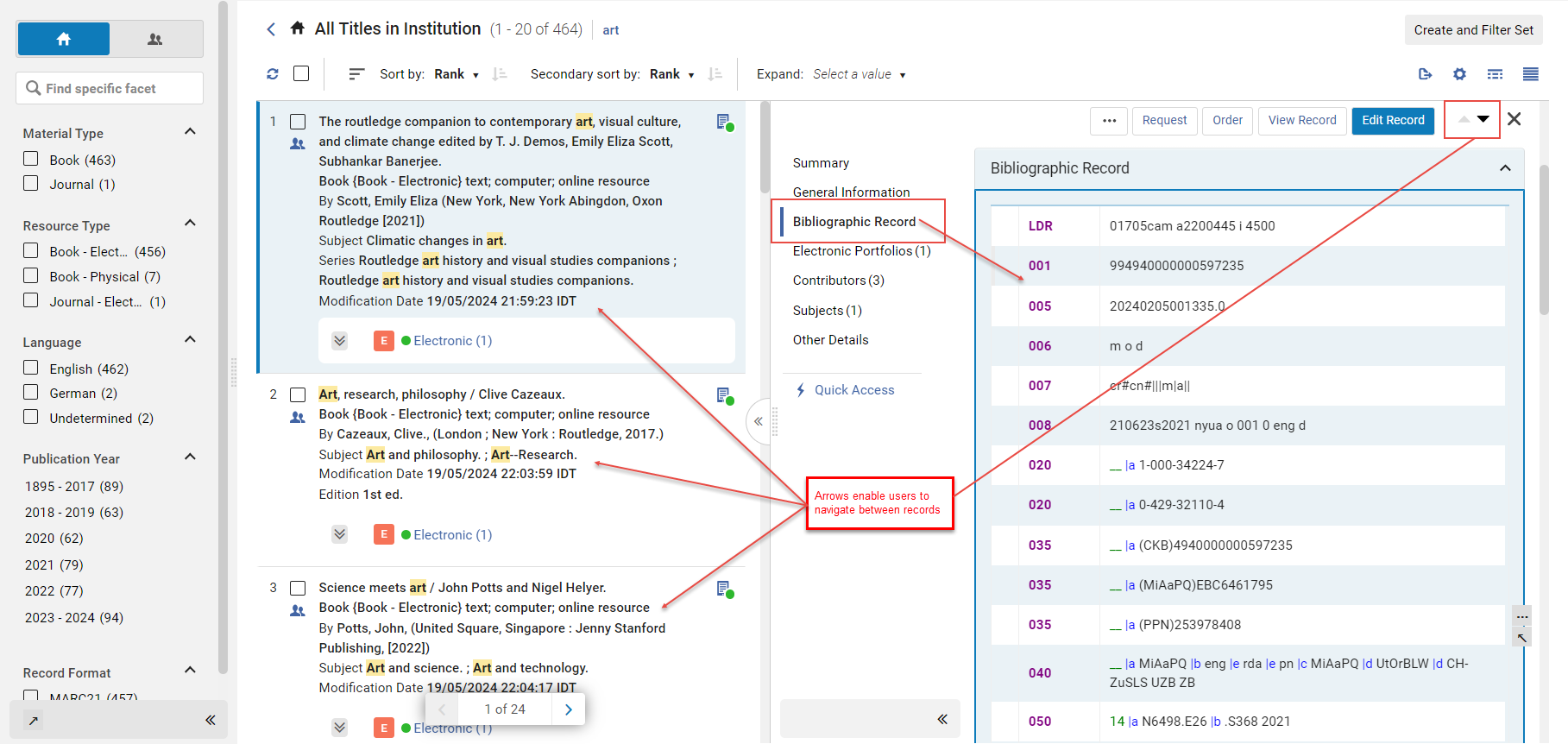
Task: Check the Undetermined (2) language facet
Action: (x=31, y=417)
